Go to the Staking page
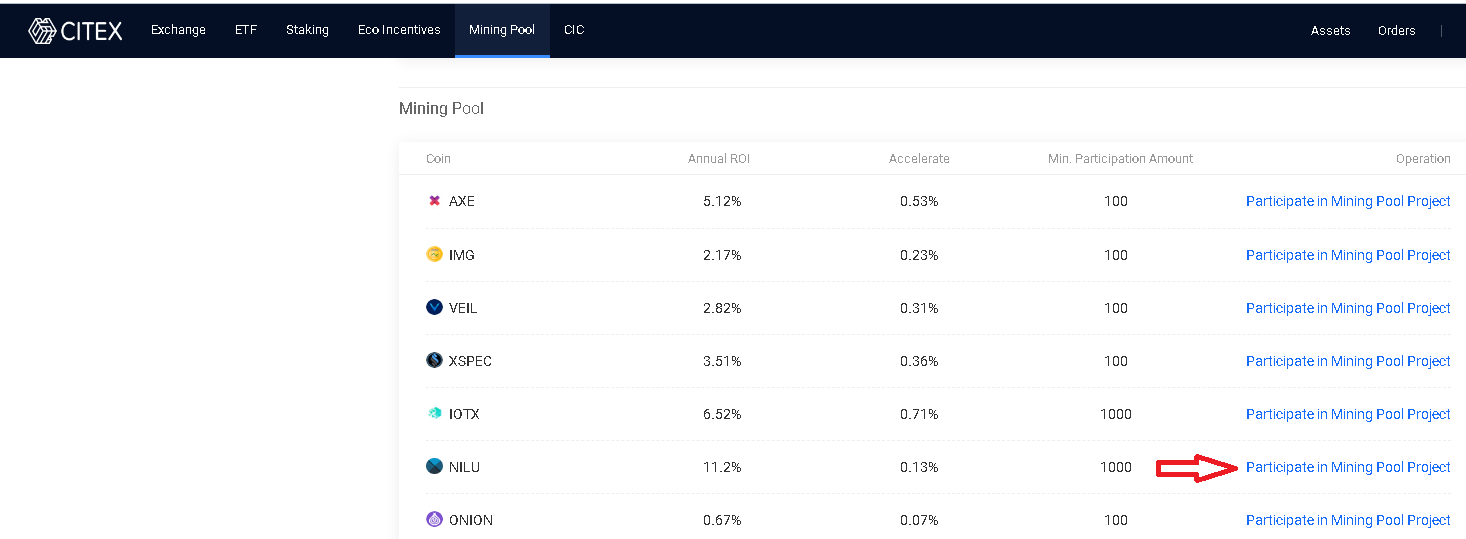The height and width of the screenshot is (539, 1466). (x=307, y=30)
